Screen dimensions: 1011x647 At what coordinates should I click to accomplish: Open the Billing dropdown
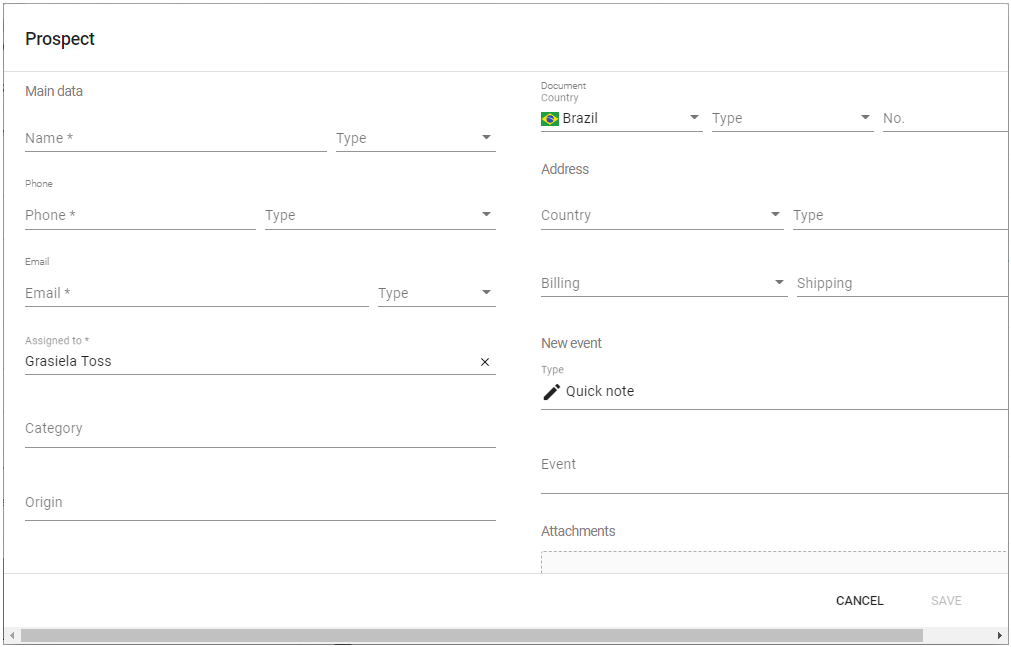664,284
